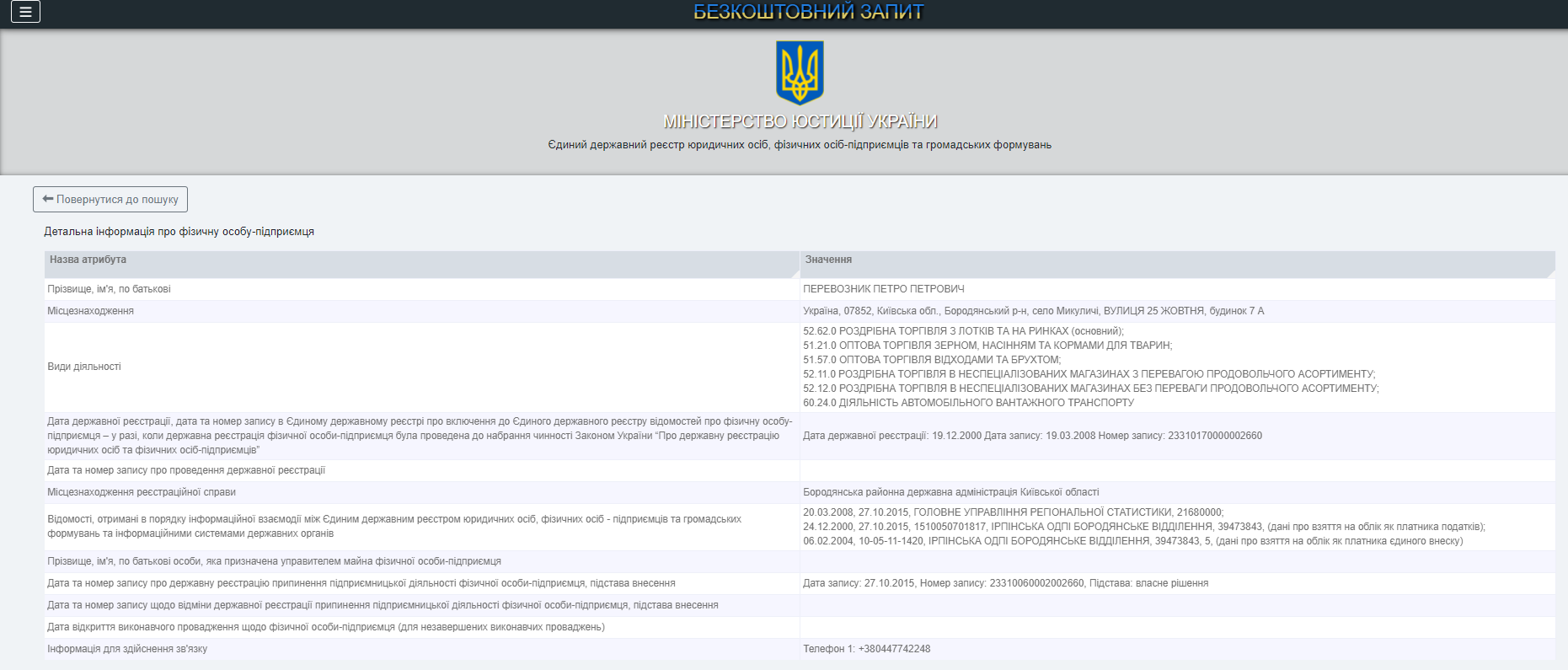
Task: Click registration date value '19.12.2000'
Action: pos(956,436)
